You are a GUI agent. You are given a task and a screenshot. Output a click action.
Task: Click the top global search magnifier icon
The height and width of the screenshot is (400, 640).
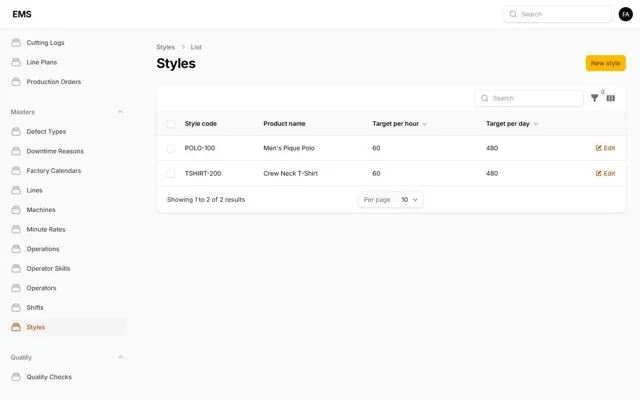[x=513, y=14]
